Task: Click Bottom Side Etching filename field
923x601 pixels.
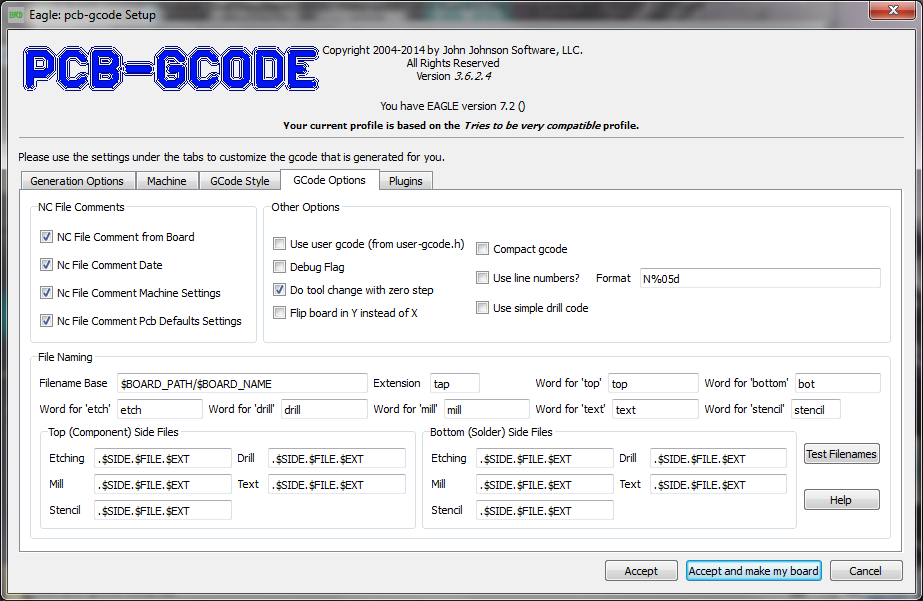Action: point(544,459)
